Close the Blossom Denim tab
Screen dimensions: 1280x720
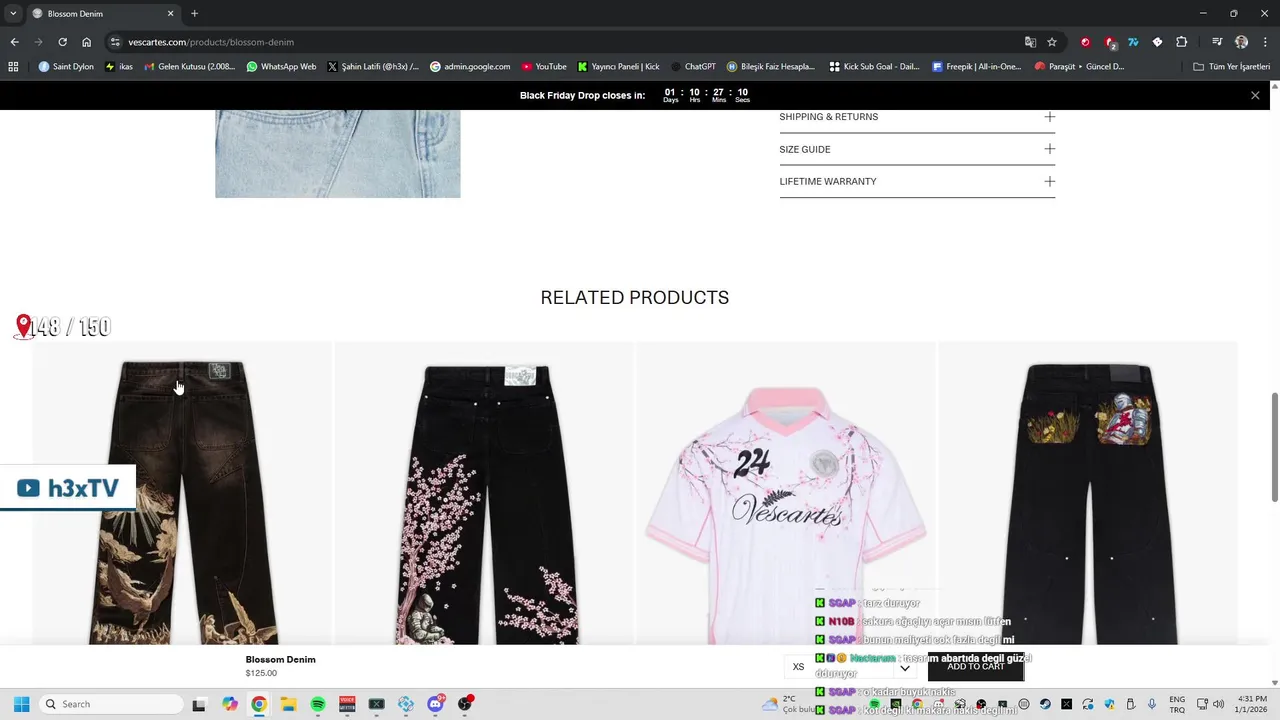tap(170, 14)
